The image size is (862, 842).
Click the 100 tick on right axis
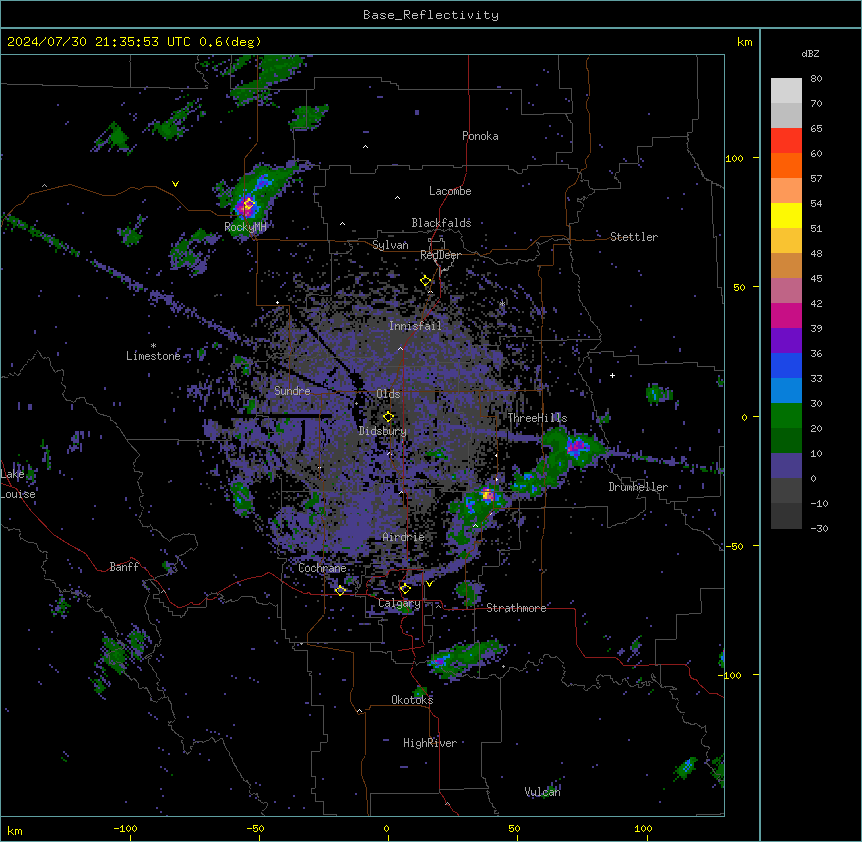(x=734, y=158)
